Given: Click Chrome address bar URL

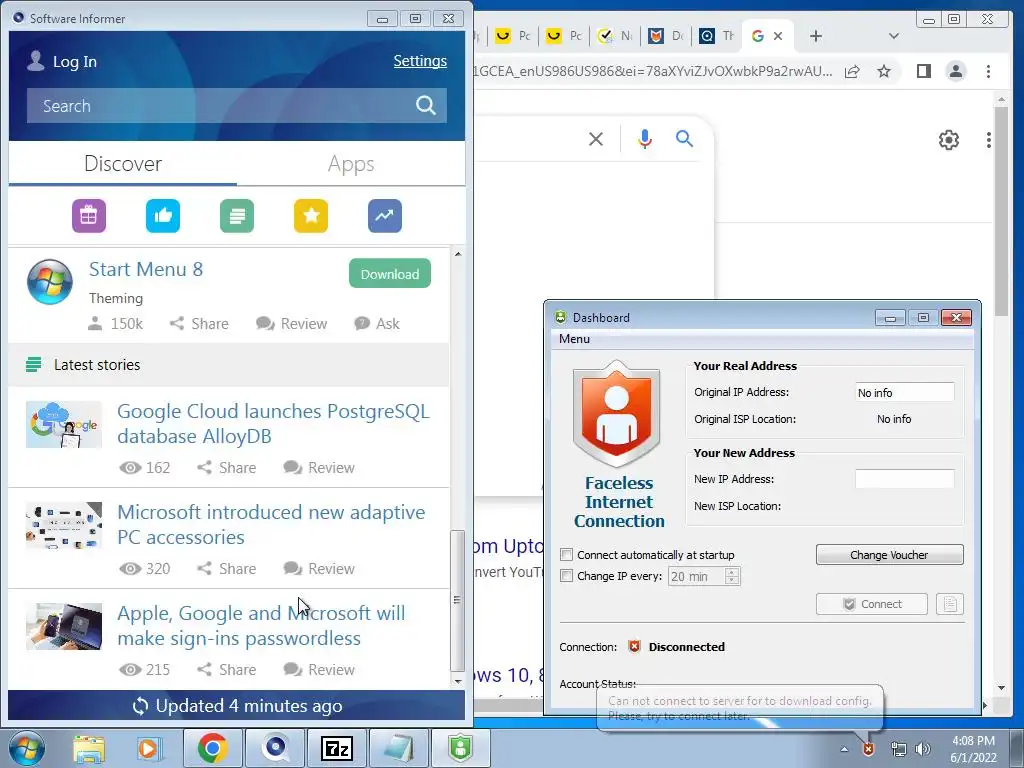Looking at the screenshot, I should 653,71.
